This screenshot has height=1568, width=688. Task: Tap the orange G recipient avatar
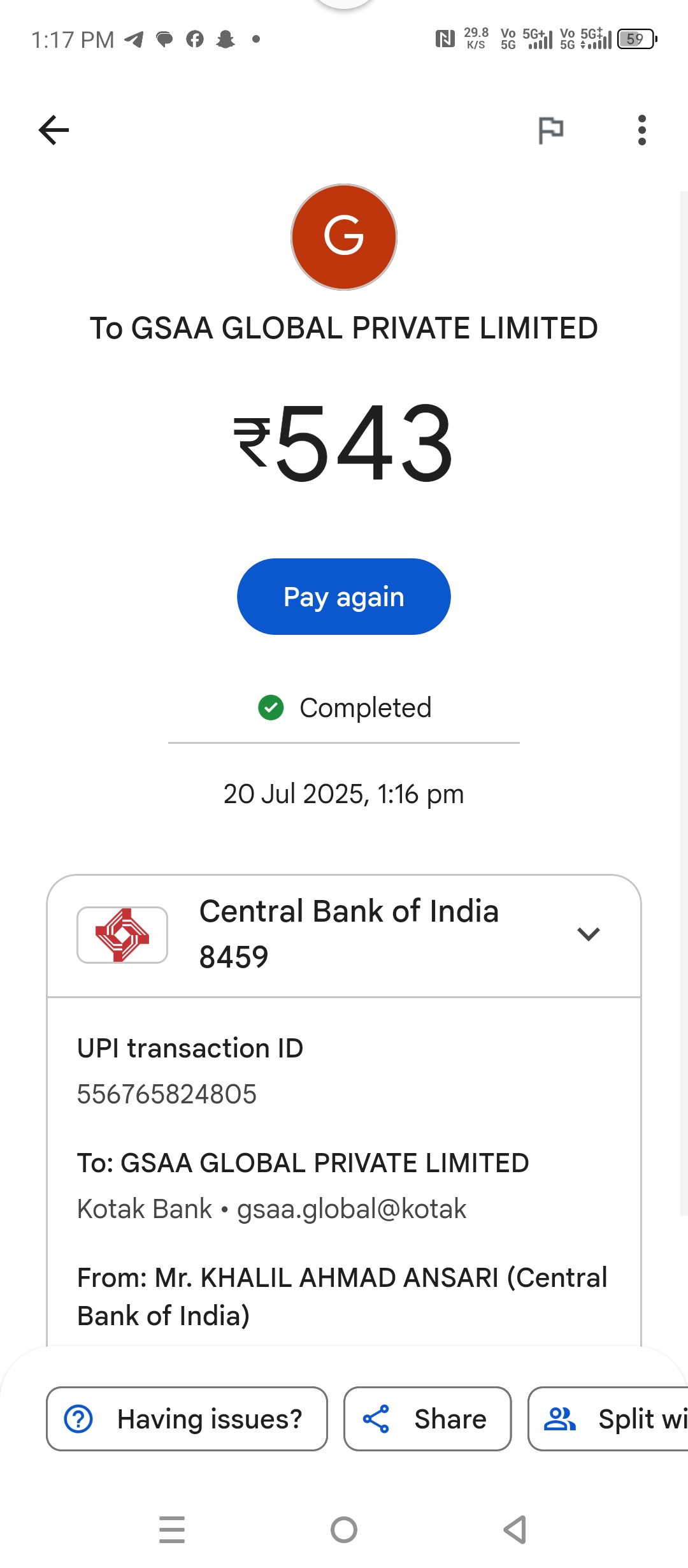point(344,237)
